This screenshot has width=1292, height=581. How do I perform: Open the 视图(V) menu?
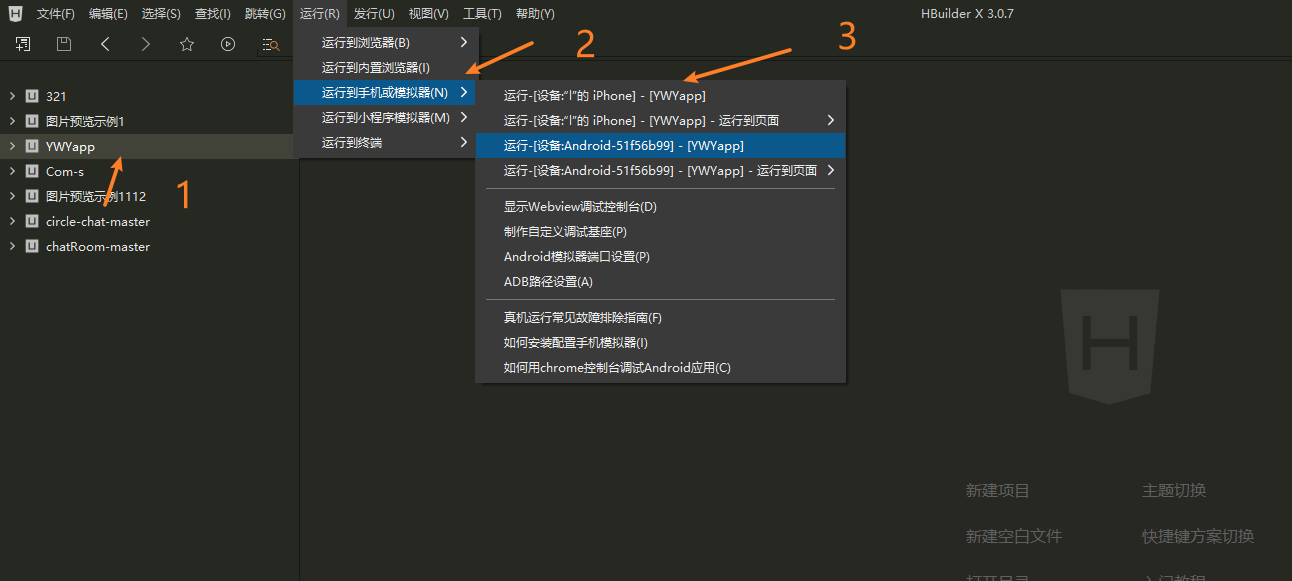tap(429, 14)
